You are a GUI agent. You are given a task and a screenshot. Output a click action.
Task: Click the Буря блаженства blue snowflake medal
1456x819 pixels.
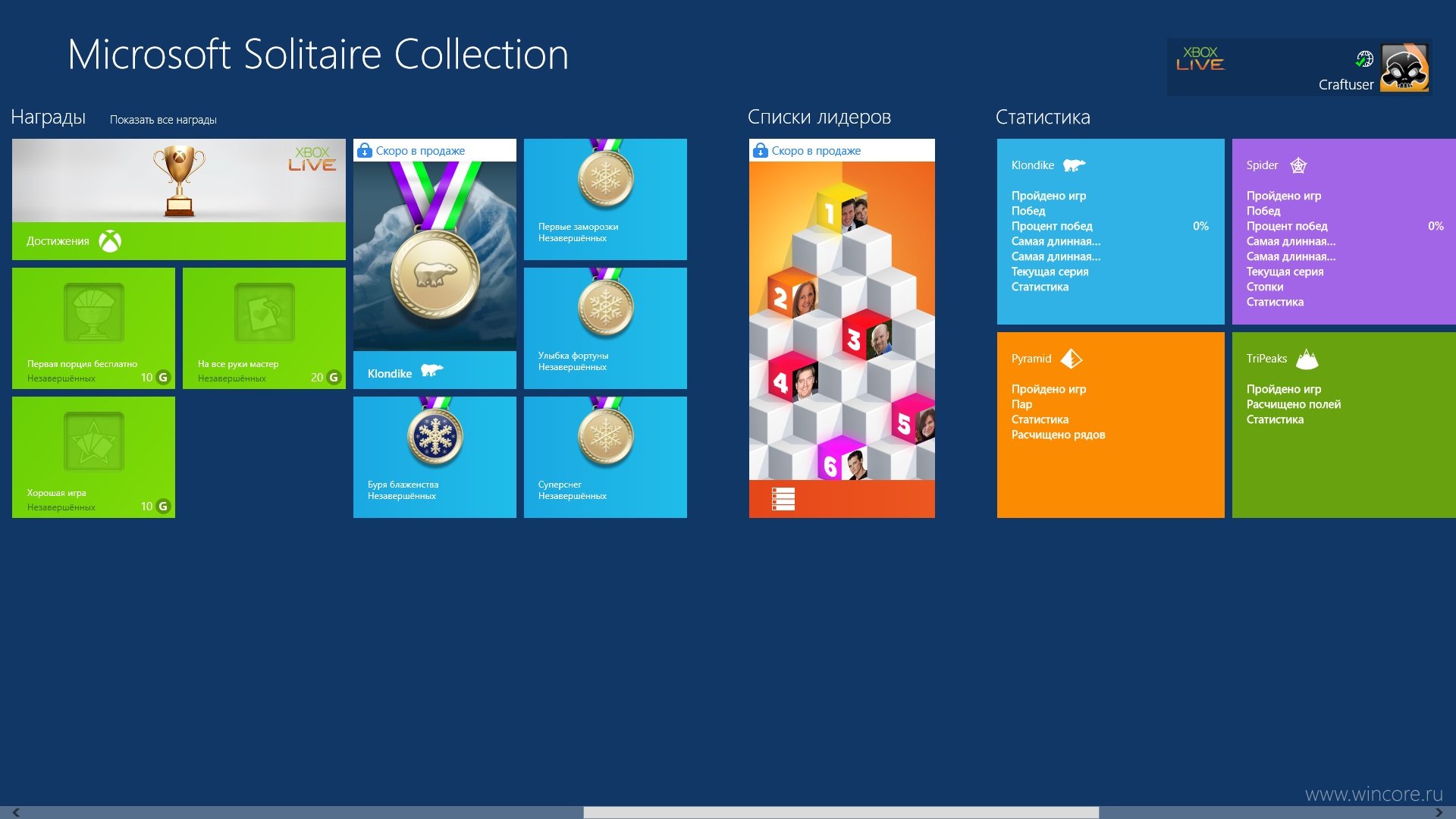tap(435, 436)
